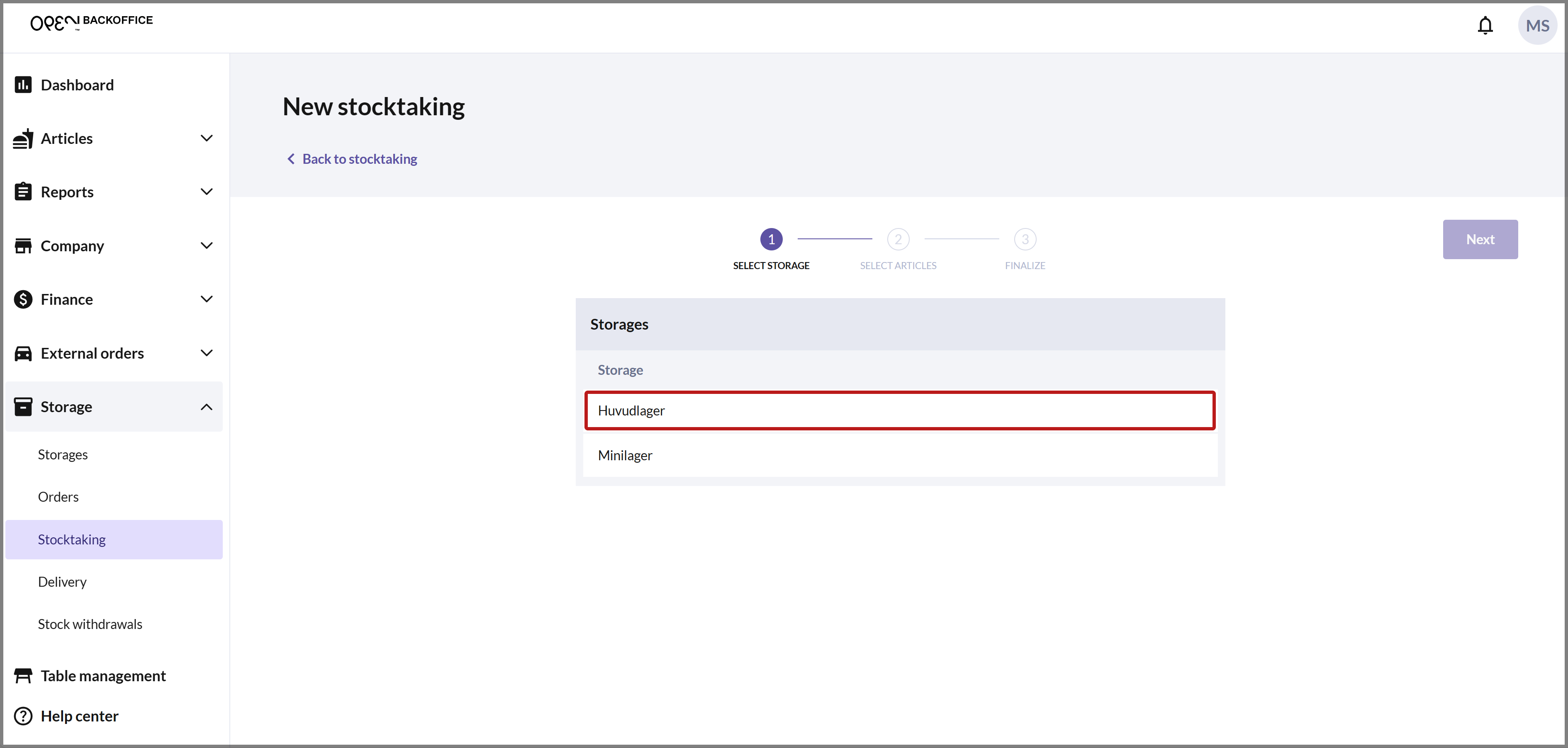Collapse the Storage menu chevron
Viewport: 1568px width, 748px height.
206,407
